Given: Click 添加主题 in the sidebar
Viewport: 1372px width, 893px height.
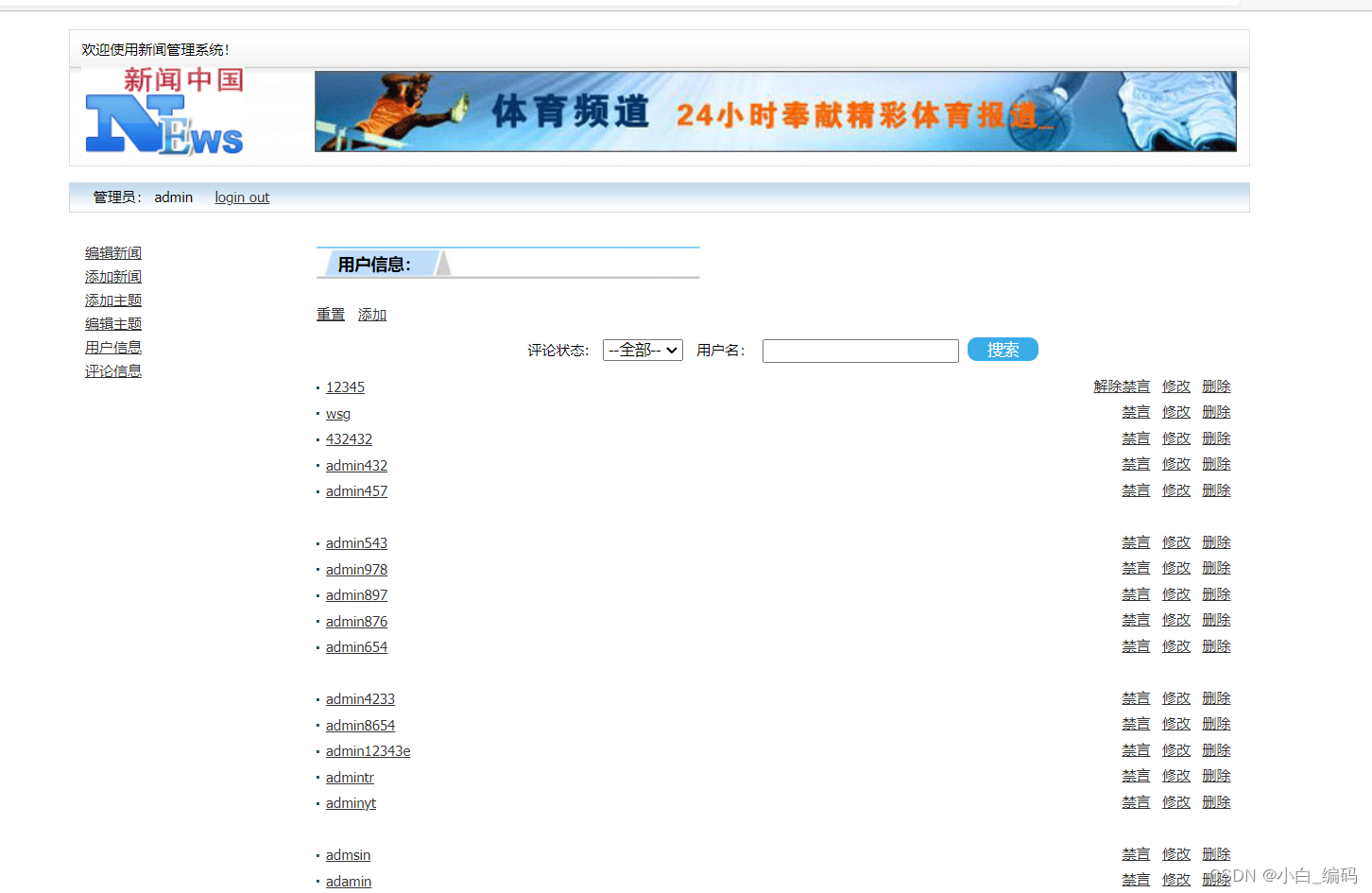Looking at the screenshot, I should pyautogui.click(x=112, y=300).
